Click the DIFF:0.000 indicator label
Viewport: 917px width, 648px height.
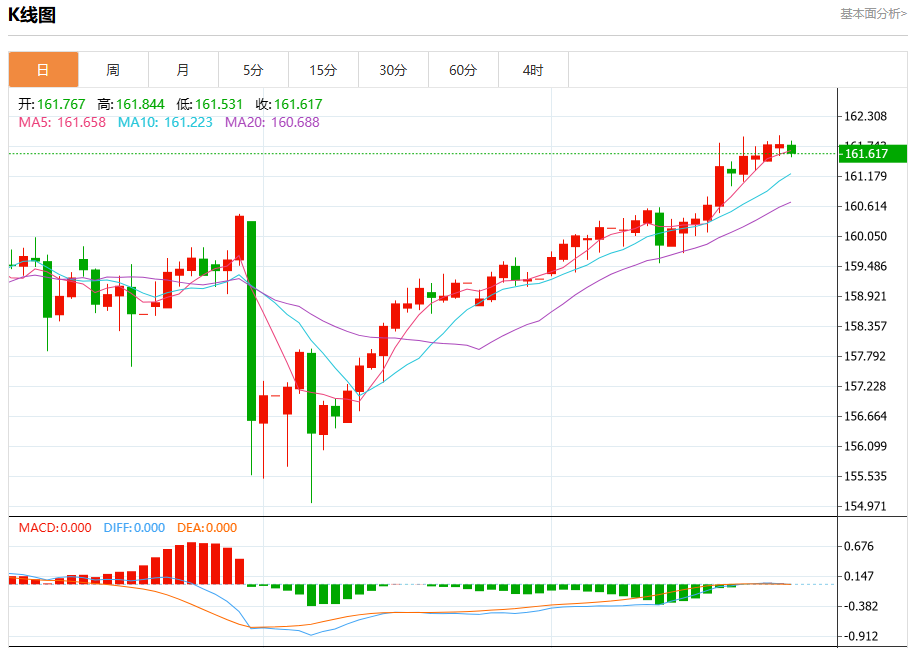pos(135,528)
